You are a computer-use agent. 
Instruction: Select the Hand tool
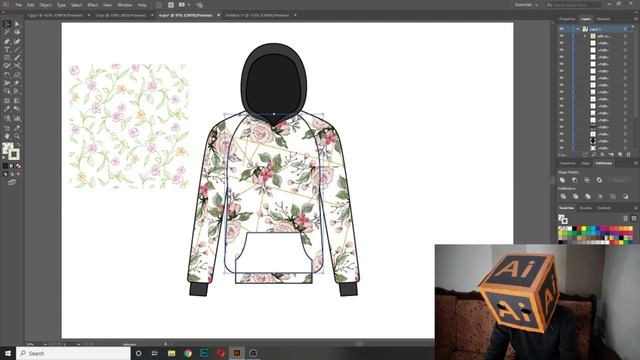tap(7, 136)
